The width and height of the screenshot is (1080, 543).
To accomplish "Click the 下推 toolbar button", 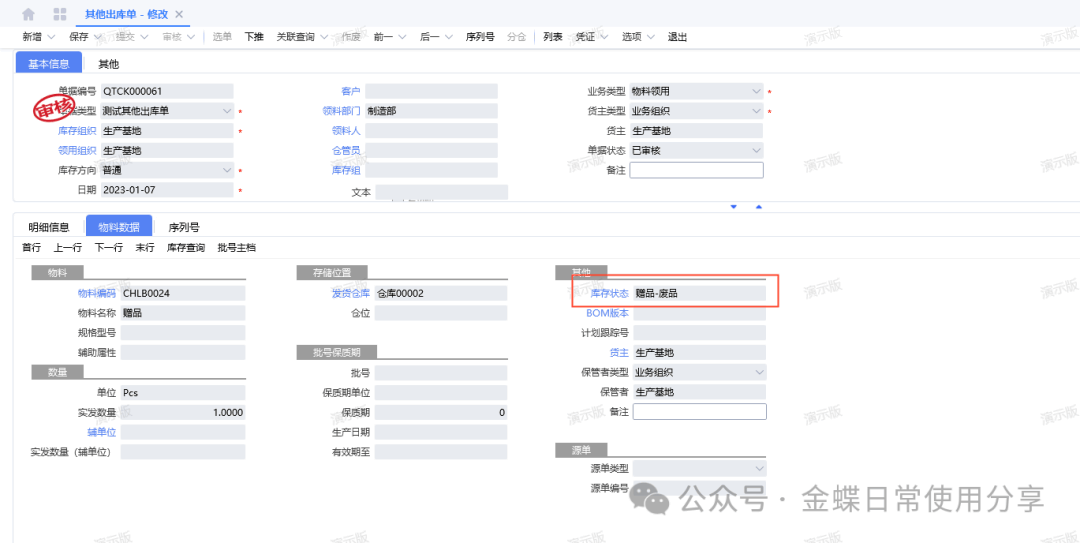I will [254, 37].
